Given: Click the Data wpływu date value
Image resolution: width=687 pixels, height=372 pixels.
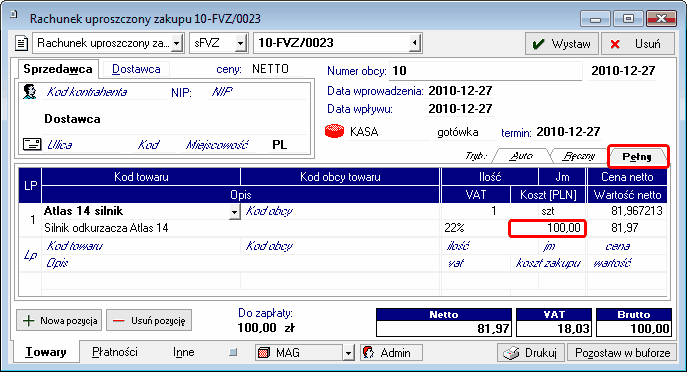Looking at the screenshot, I should (460, 109).
